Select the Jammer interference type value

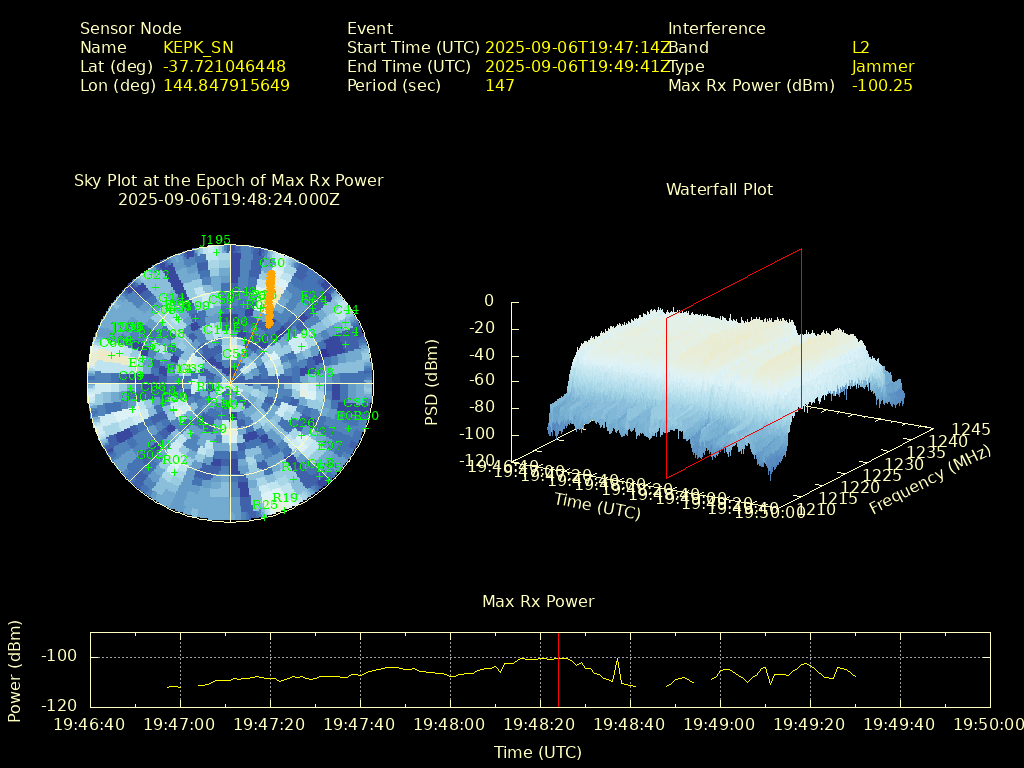click(882, 66)
